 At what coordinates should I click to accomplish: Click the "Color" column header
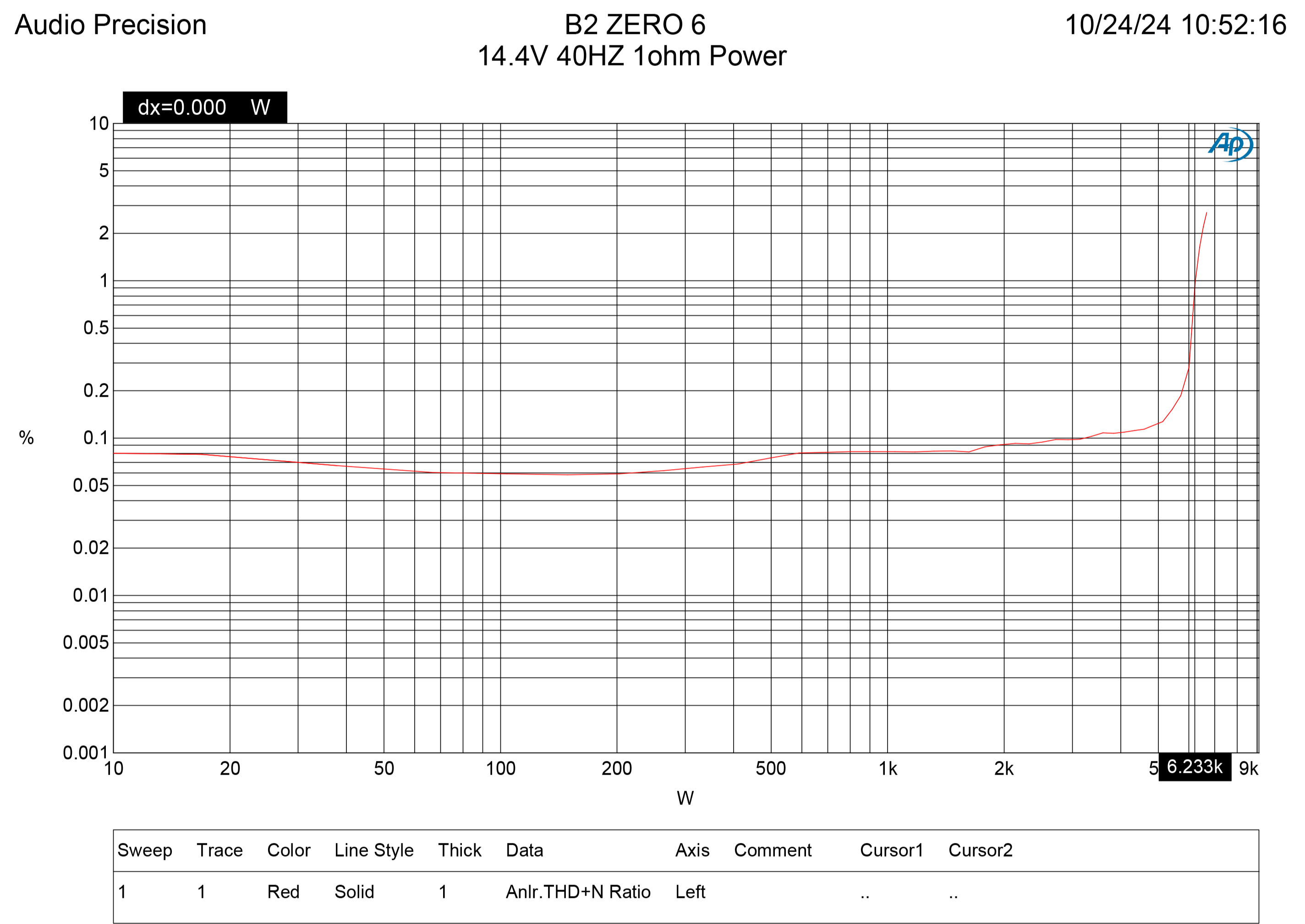289,851
